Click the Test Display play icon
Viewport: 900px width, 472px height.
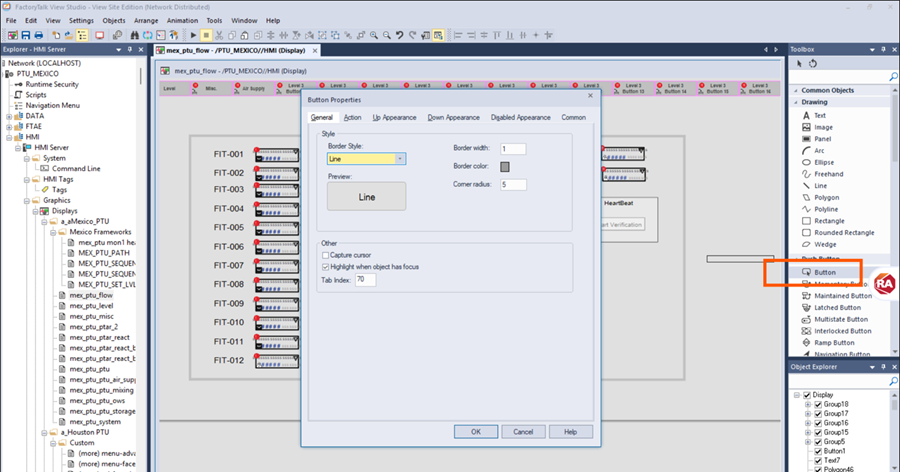pos(193,35)
